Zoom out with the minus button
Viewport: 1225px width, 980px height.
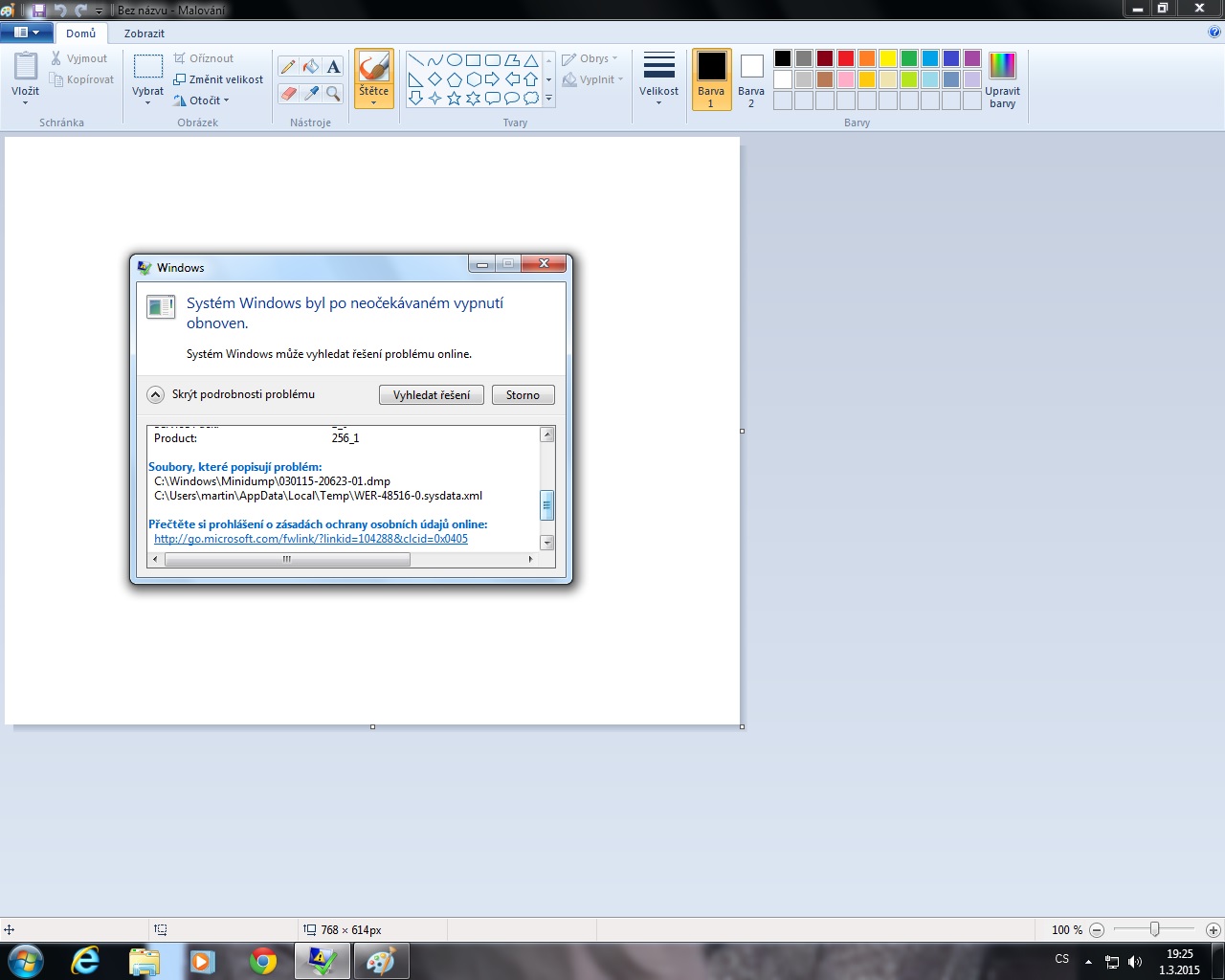(x=1097, y=929)
